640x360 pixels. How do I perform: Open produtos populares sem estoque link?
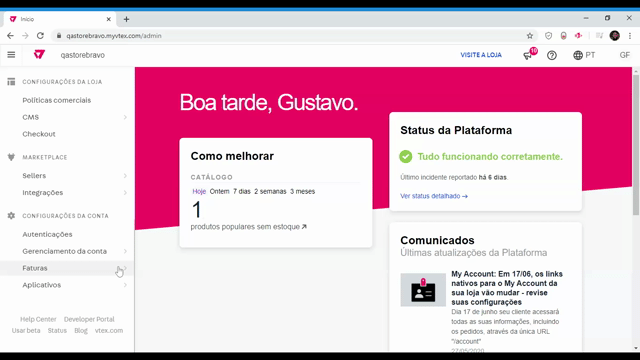coord(249,227)
